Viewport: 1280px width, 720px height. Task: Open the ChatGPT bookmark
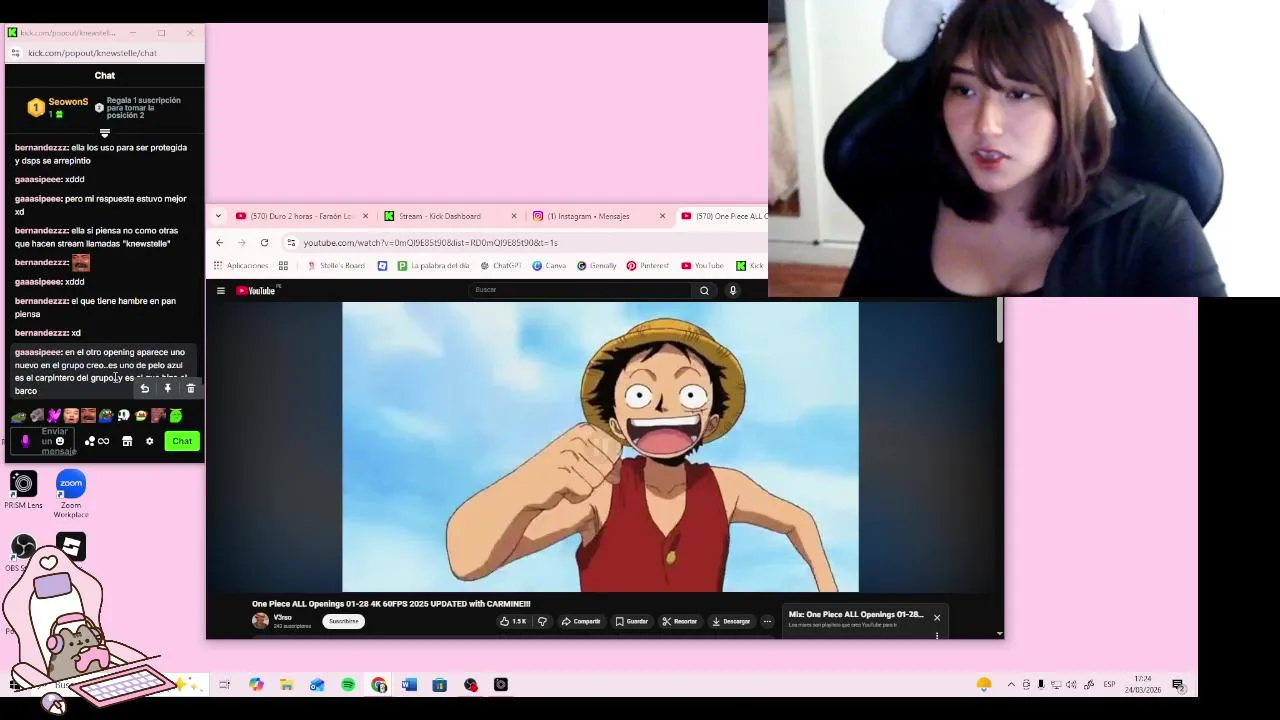(x=501, y=266)
